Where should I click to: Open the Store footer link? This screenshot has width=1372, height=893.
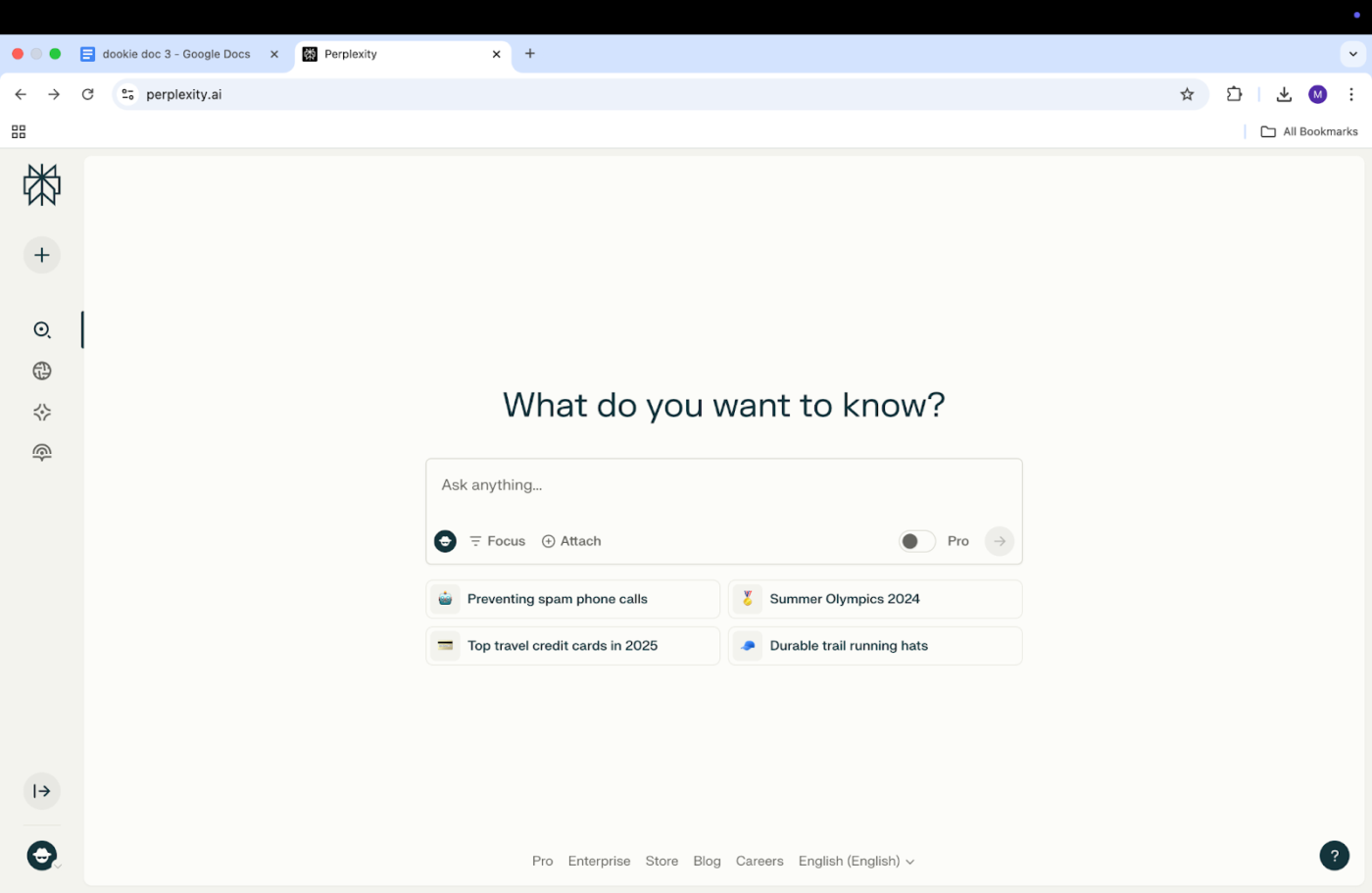click(661, 861)
